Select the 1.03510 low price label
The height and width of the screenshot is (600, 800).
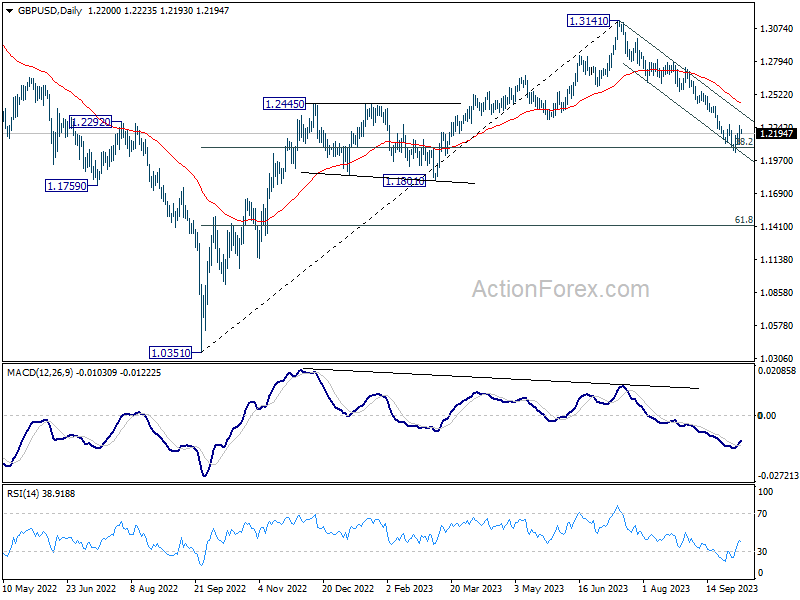(x=171, y=353)
